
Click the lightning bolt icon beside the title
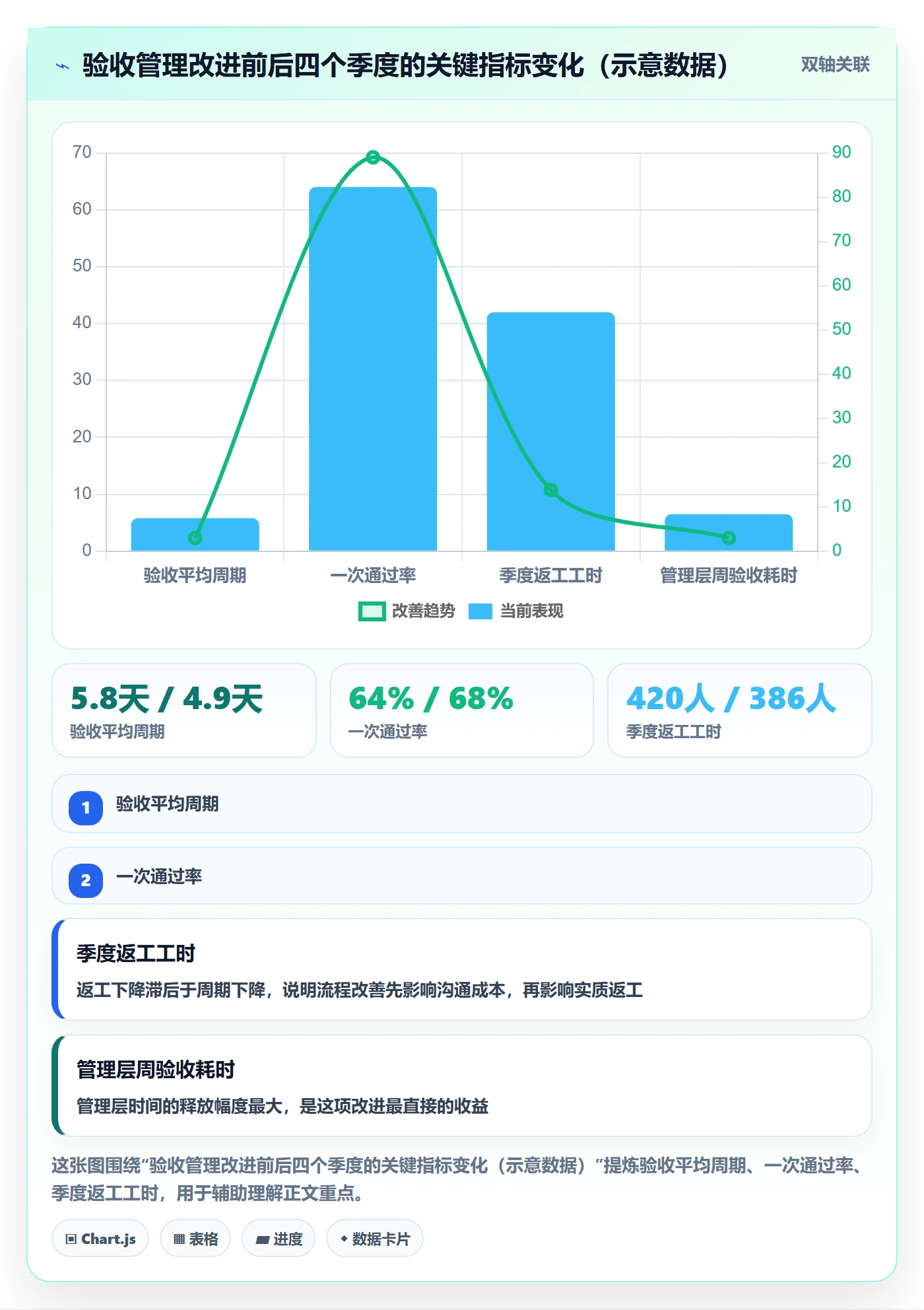tap(63, 66)
